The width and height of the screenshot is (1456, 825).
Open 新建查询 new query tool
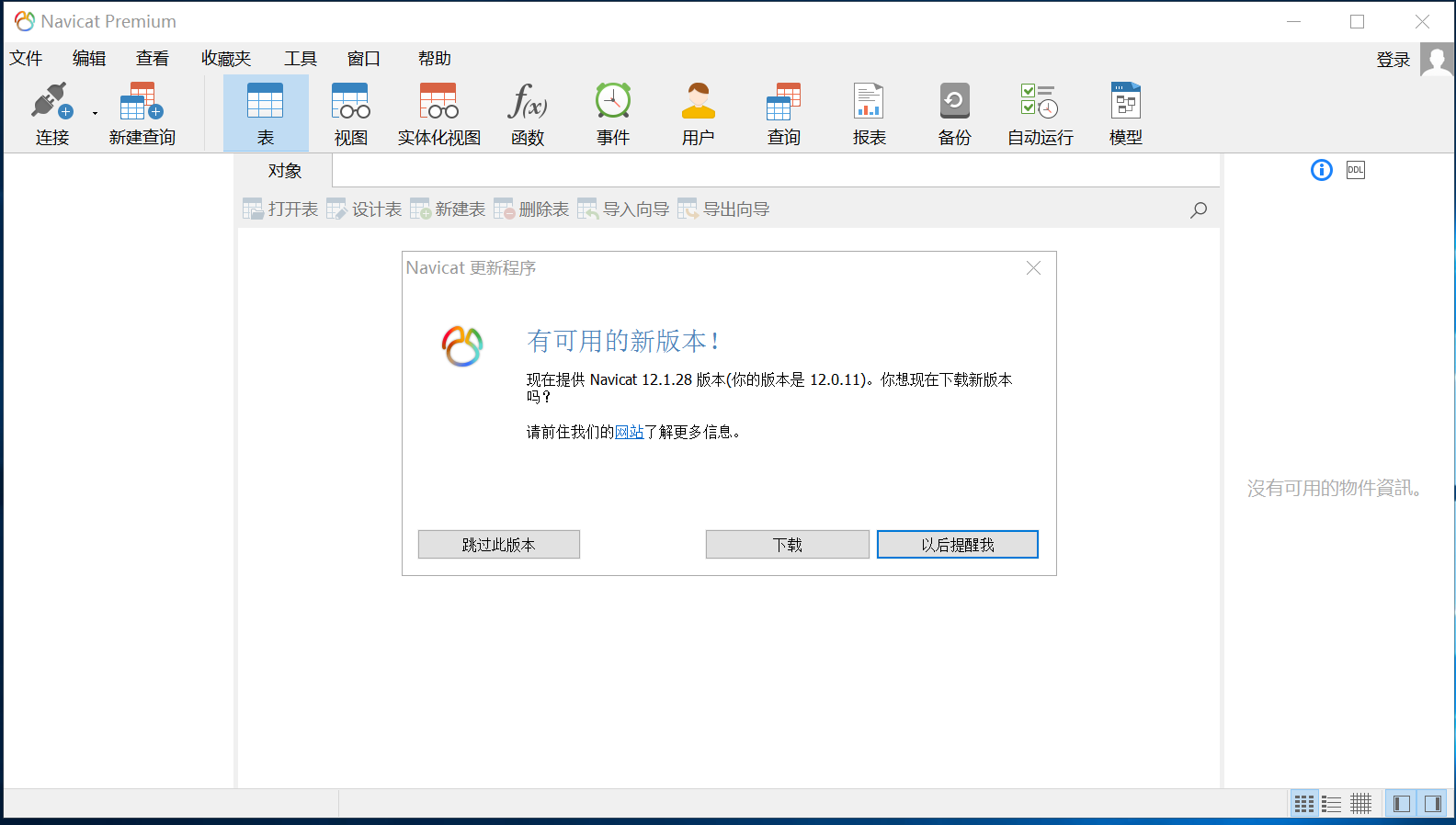click(x=142, y=114)
